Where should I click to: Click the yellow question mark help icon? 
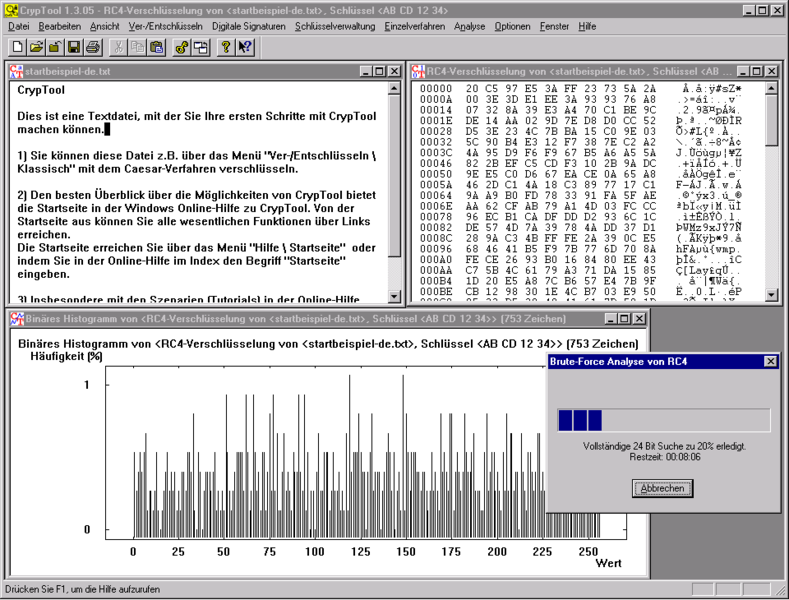[x=225, y=47]
